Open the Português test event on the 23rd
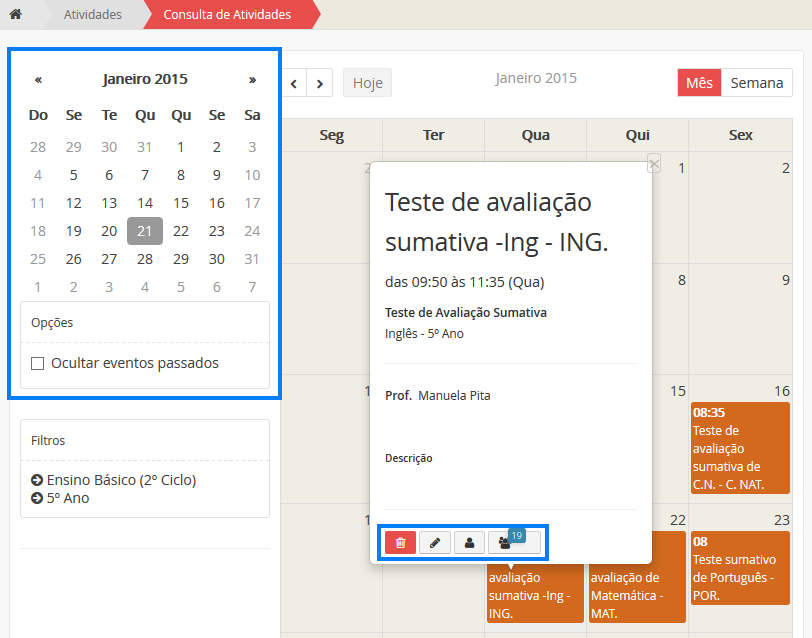This screenshot has height=638, width=812. pos(739,568)
